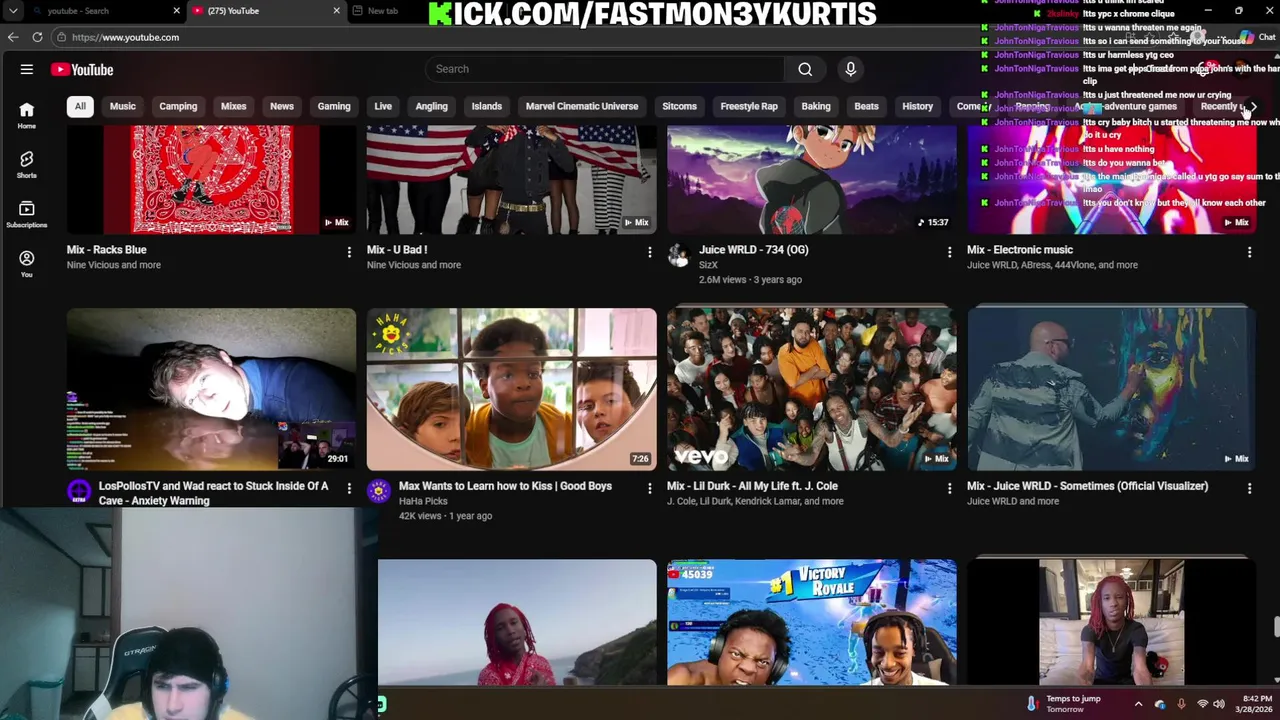Select the Music filter chip
Screen dimensions: 1280x720
(122, 106)
